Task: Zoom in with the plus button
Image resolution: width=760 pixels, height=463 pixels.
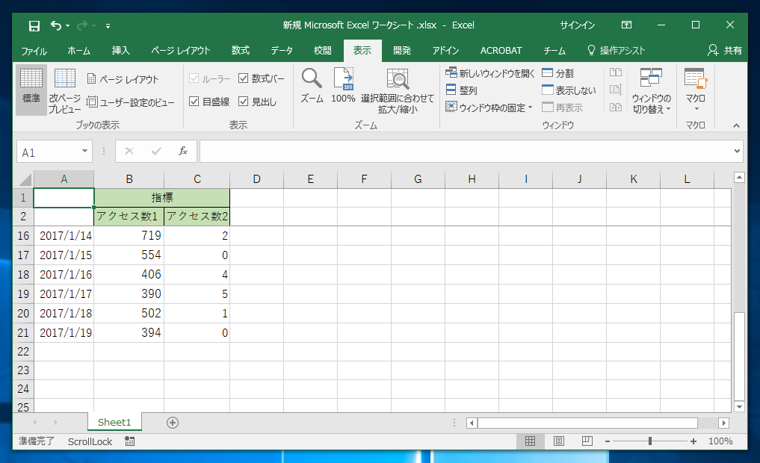Action: click(693, 441)
